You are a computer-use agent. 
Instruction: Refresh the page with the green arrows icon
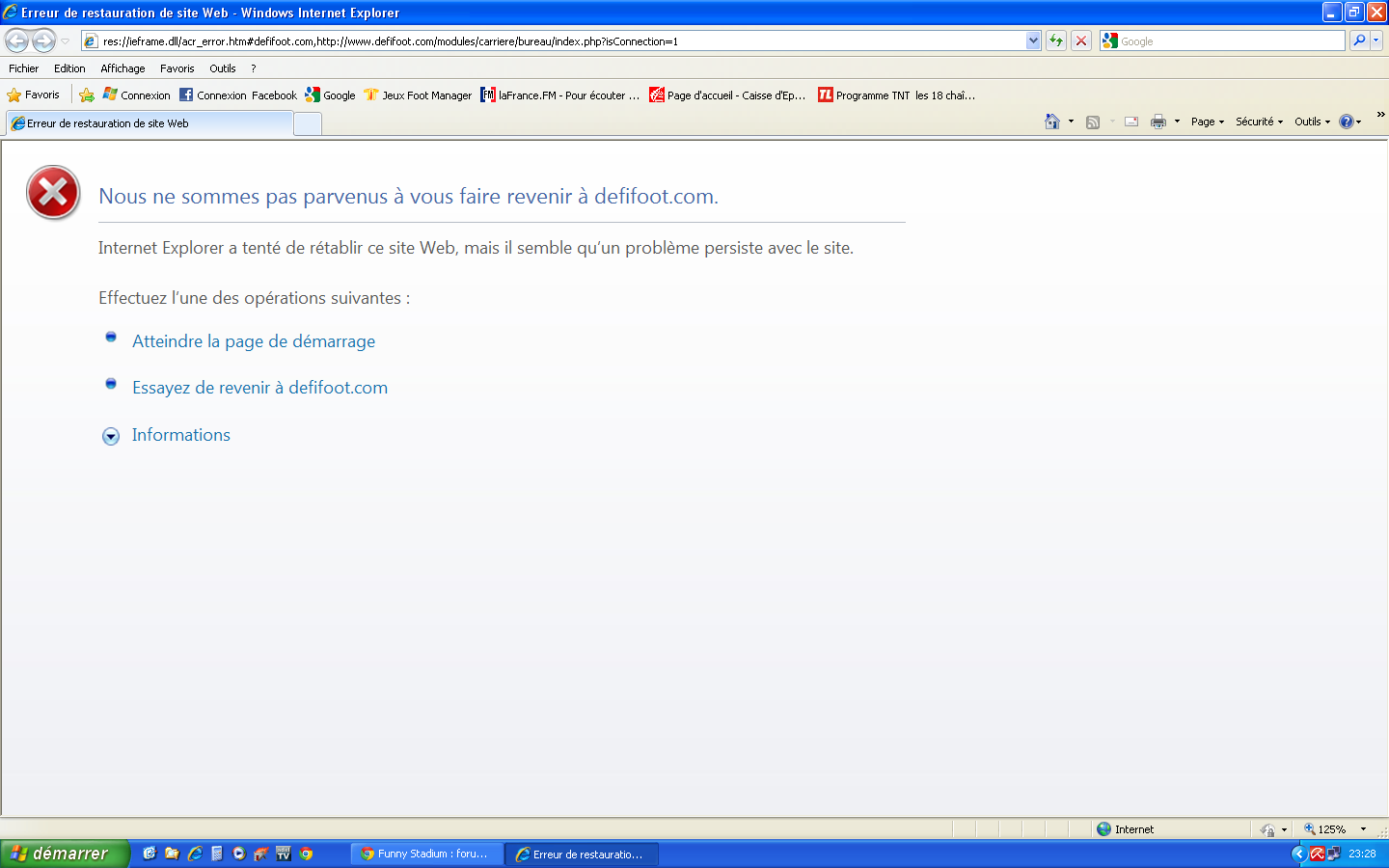coord(1056,41)
